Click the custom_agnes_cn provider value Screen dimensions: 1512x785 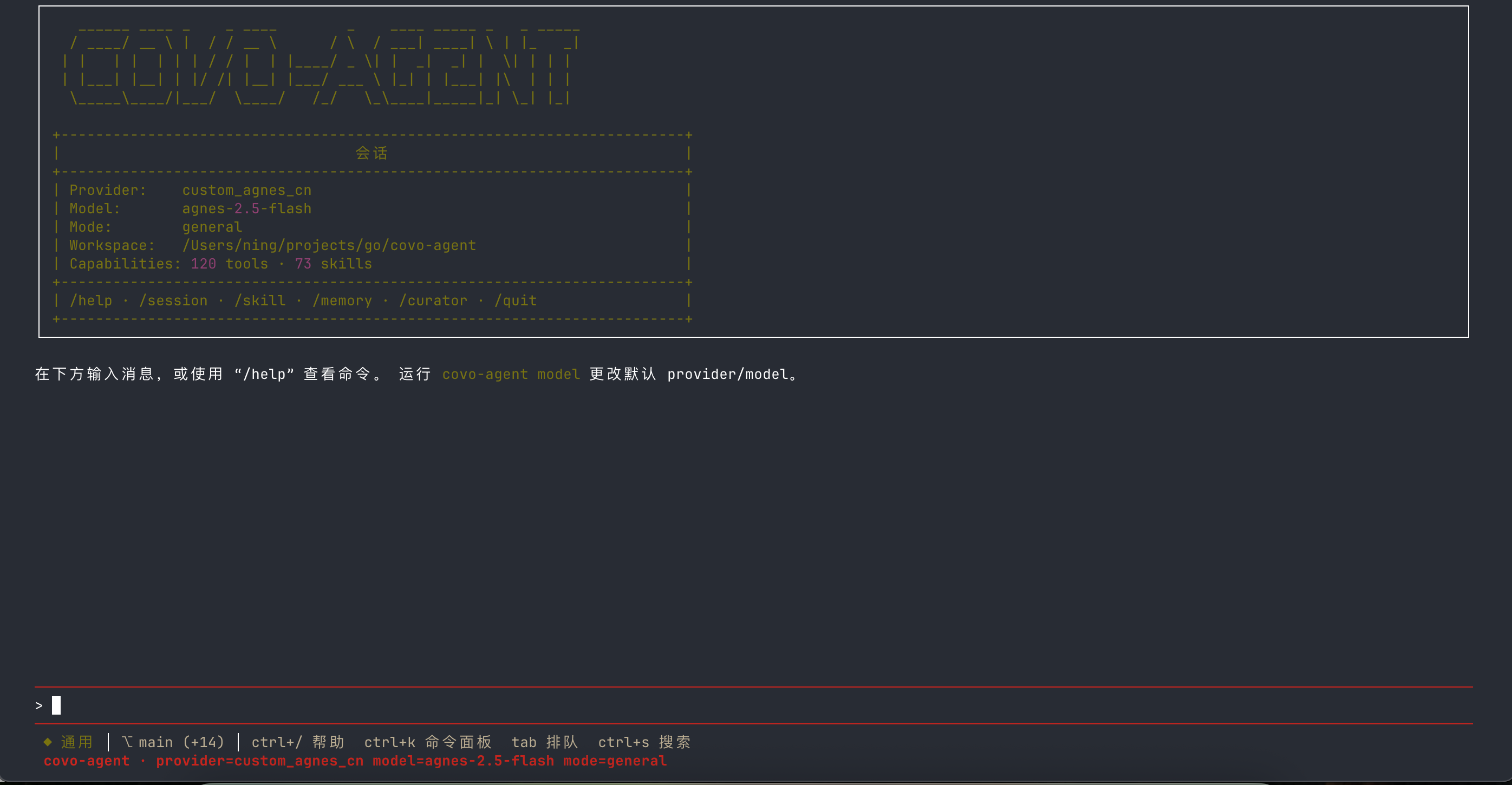point(246,190)
